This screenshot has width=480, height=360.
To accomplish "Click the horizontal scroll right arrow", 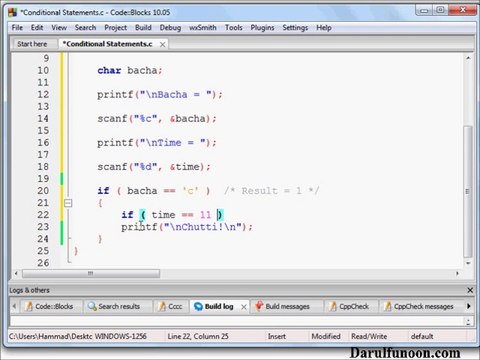I will 457,274.
